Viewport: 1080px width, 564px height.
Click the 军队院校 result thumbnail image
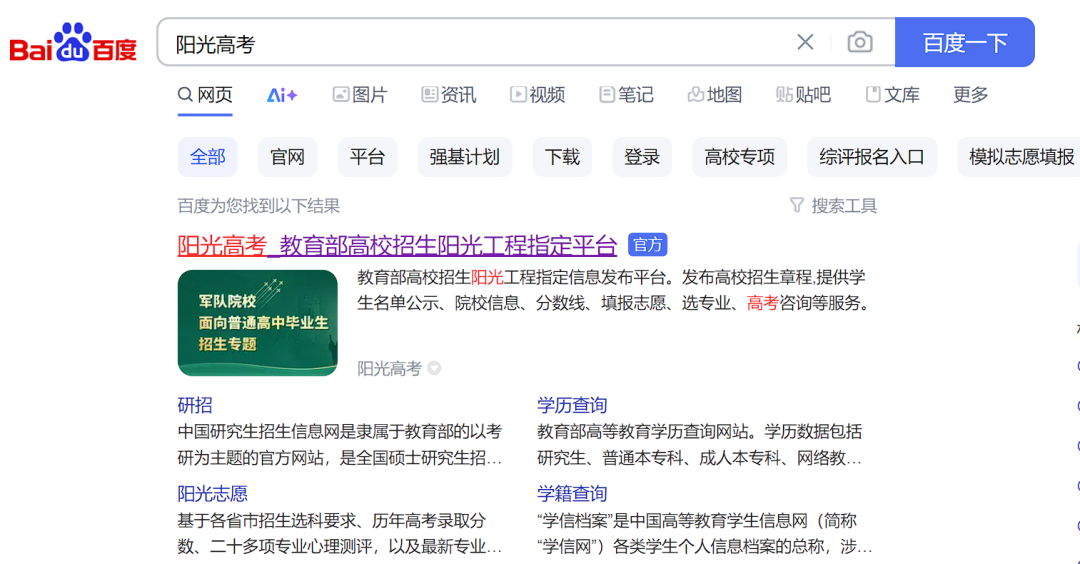coord(257,323)
